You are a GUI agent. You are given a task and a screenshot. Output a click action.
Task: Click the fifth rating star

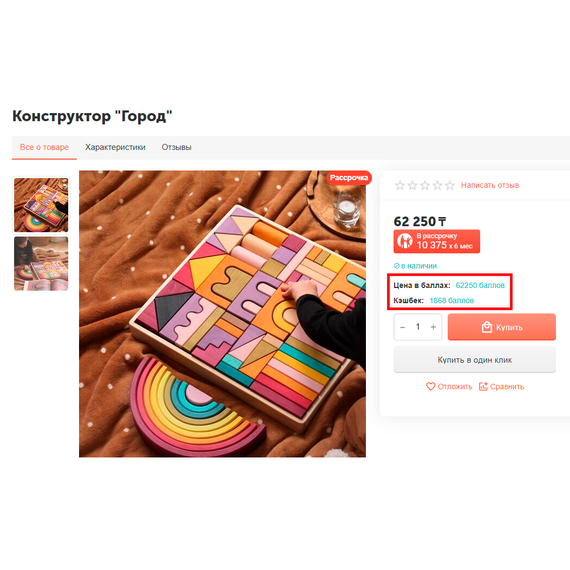450,185
